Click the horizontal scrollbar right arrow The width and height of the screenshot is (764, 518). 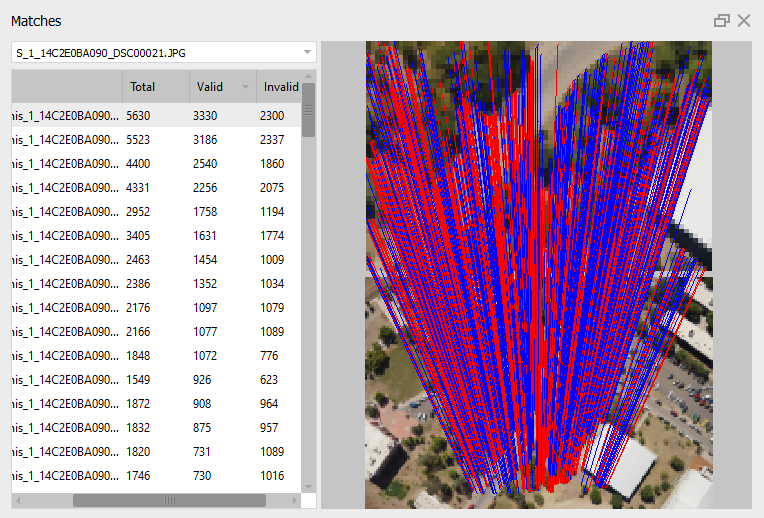pyautogui.click(x=295, y=499)
